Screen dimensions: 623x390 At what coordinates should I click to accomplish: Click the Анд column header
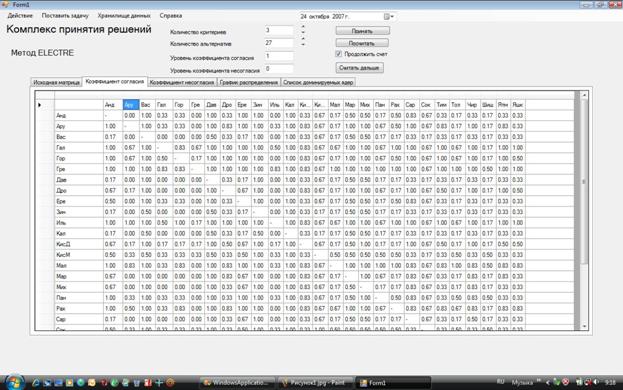113,105
